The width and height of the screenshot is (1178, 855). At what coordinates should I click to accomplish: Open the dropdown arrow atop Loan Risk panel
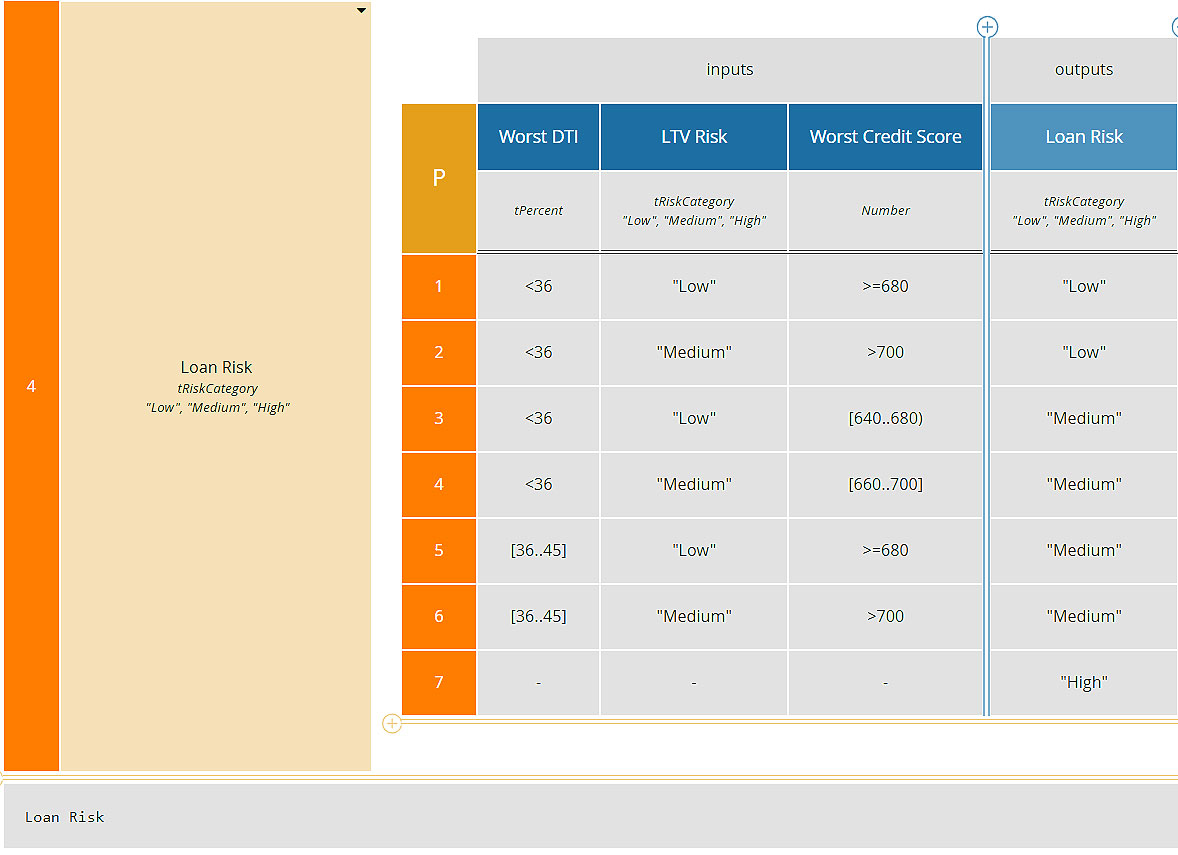[x=361, y=11]
